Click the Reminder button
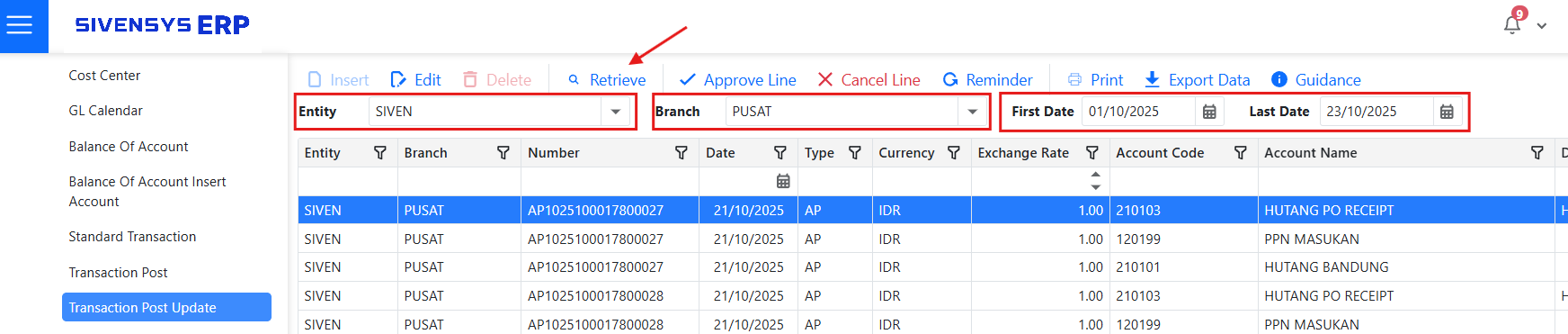This screenshot has height=334, width=1568. (x=987, y=80)
